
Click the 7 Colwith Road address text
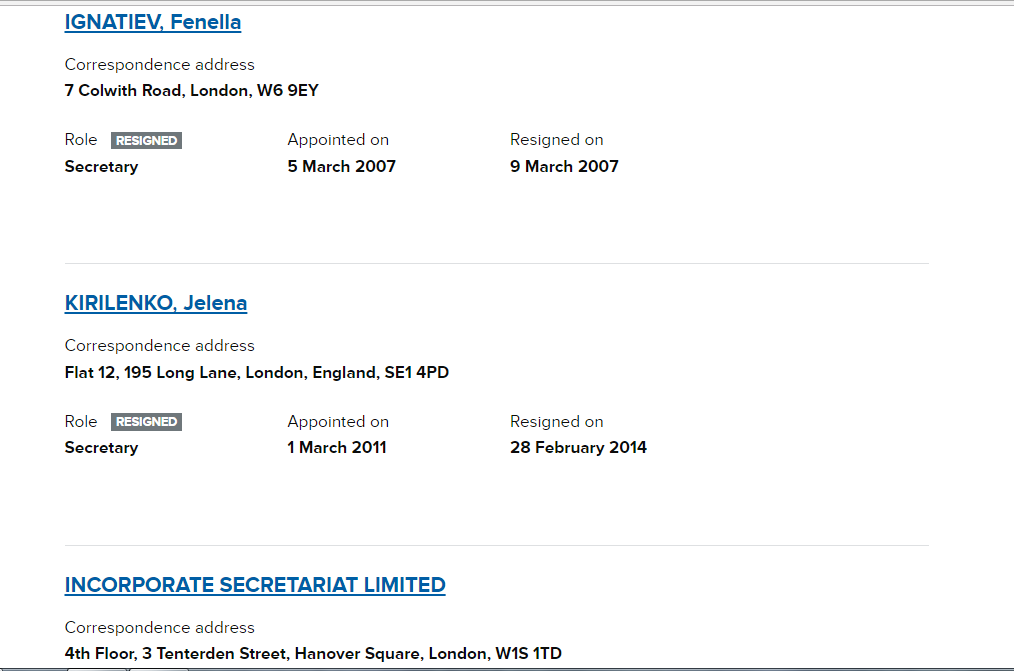point(191,91)
